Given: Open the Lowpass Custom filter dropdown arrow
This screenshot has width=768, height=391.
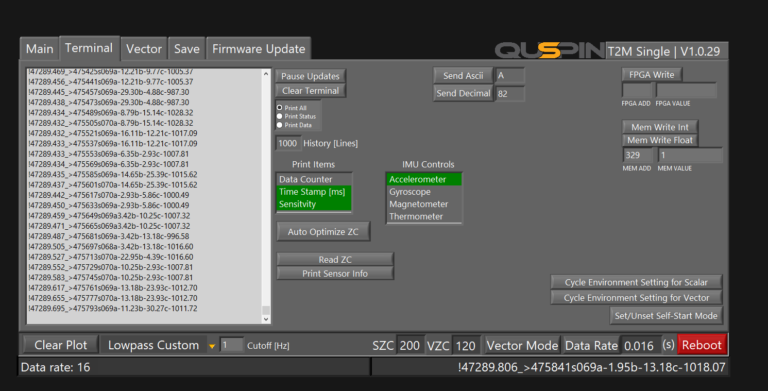Looking at the screenshot, I should (x=212, y=346).
